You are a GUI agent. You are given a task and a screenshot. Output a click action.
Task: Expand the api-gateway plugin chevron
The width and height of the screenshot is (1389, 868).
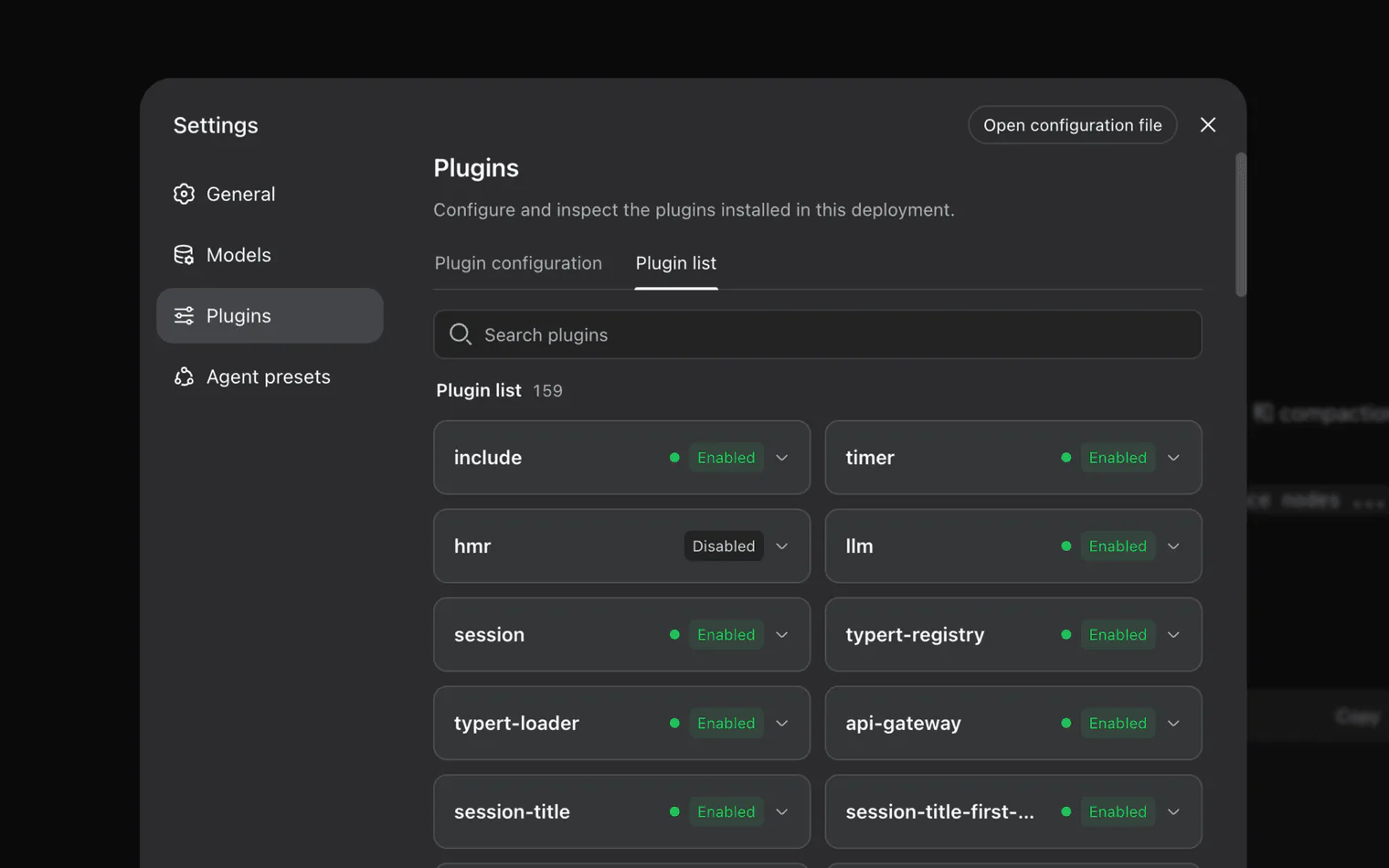(x=1173, y=724)
